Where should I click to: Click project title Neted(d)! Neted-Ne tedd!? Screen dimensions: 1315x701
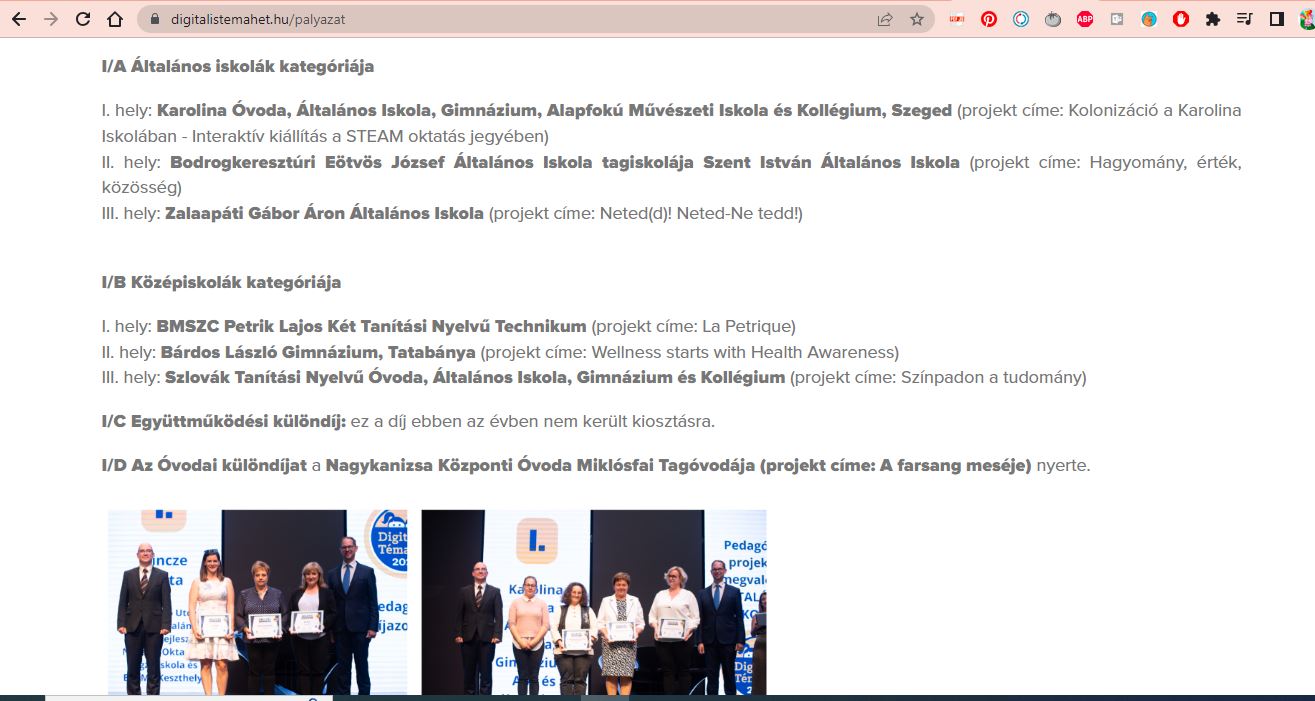point(700,213)
